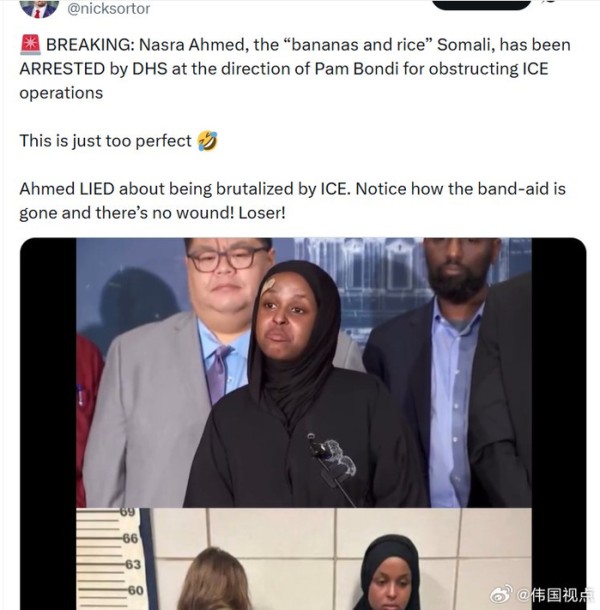Screen dimensions: 600x610
Task: Open the lower mugshot photo
Action: (304, 559)
